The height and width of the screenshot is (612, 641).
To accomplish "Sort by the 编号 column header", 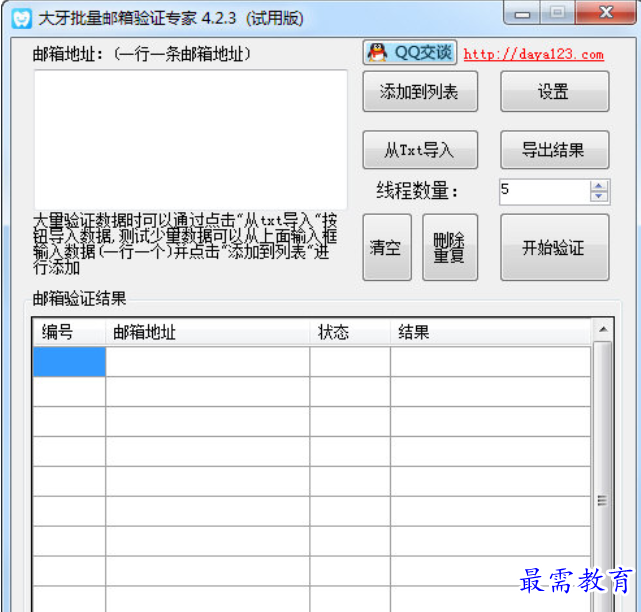I will pyautogui.click(x=69, y=332).
